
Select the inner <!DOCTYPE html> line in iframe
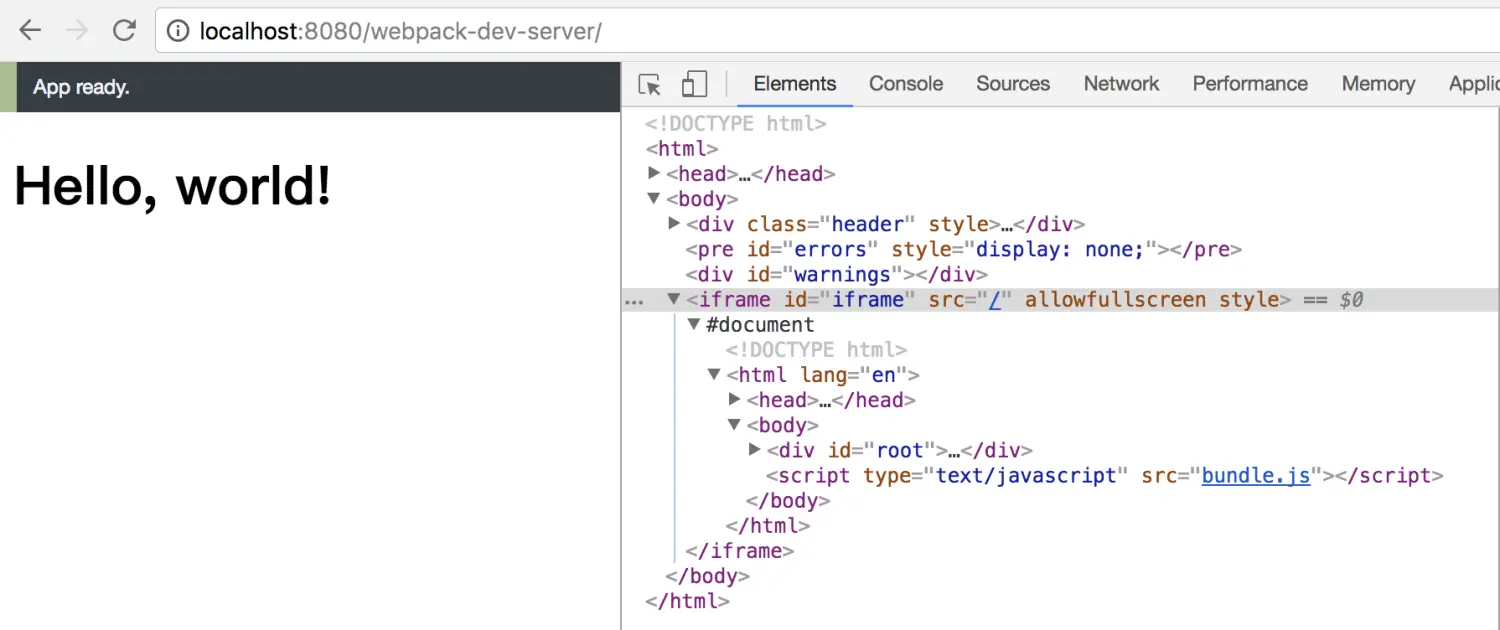[816, 350]
